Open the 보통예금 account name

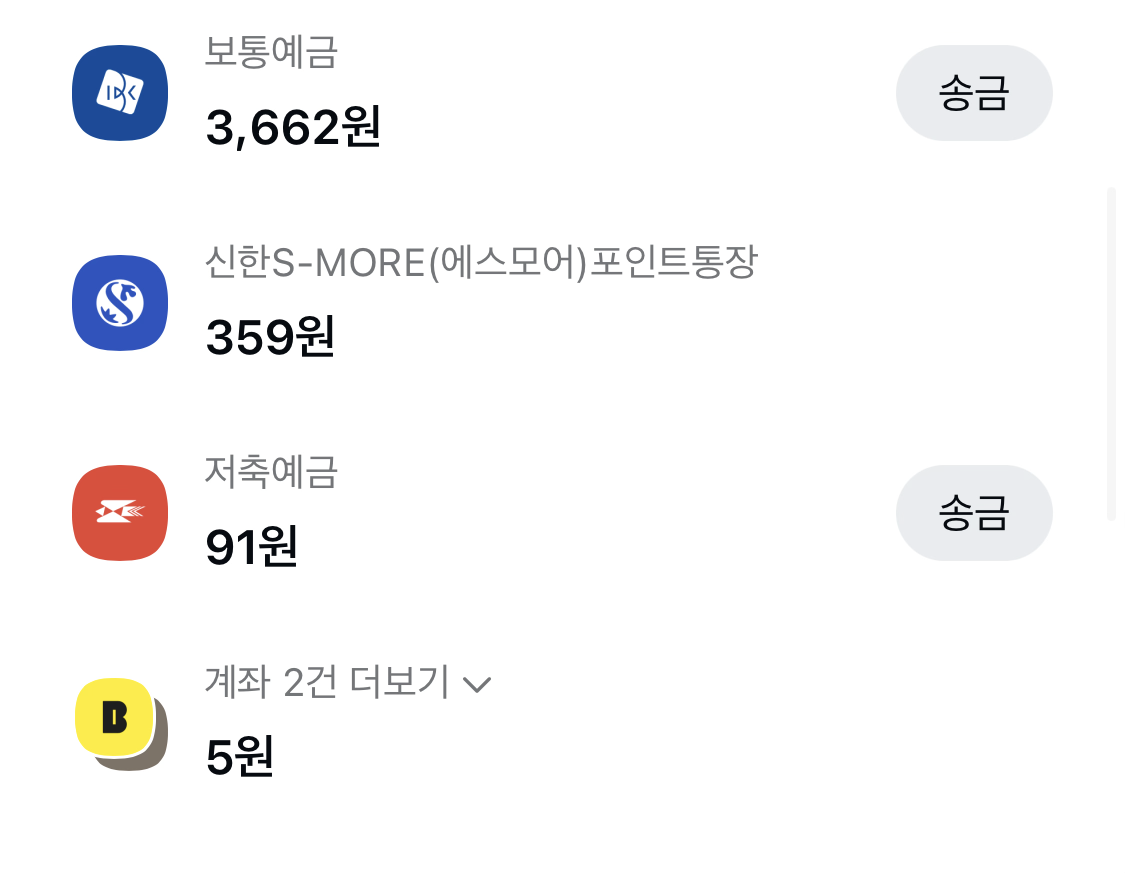pos(271,53)
